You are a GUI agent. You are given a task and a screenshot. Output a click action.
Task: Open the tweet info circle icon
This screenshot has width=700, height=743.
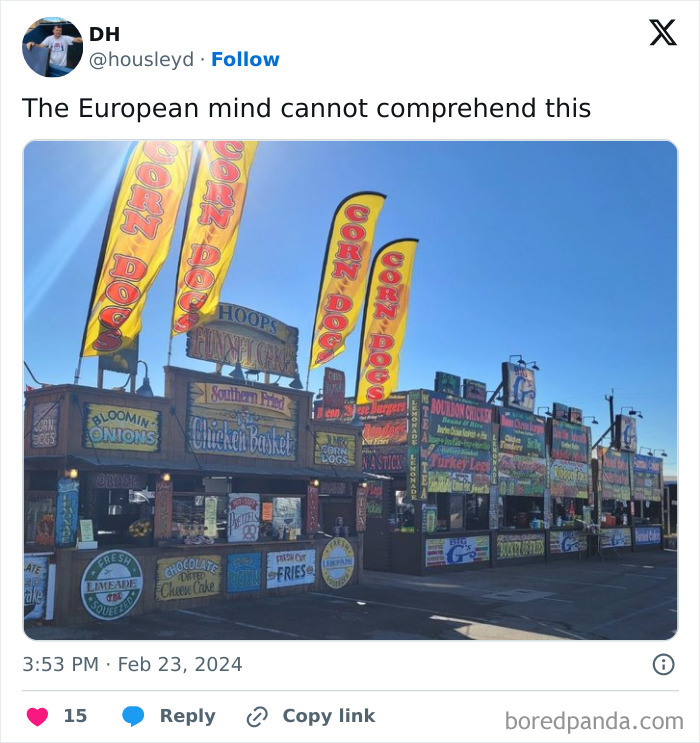(663, 664)
